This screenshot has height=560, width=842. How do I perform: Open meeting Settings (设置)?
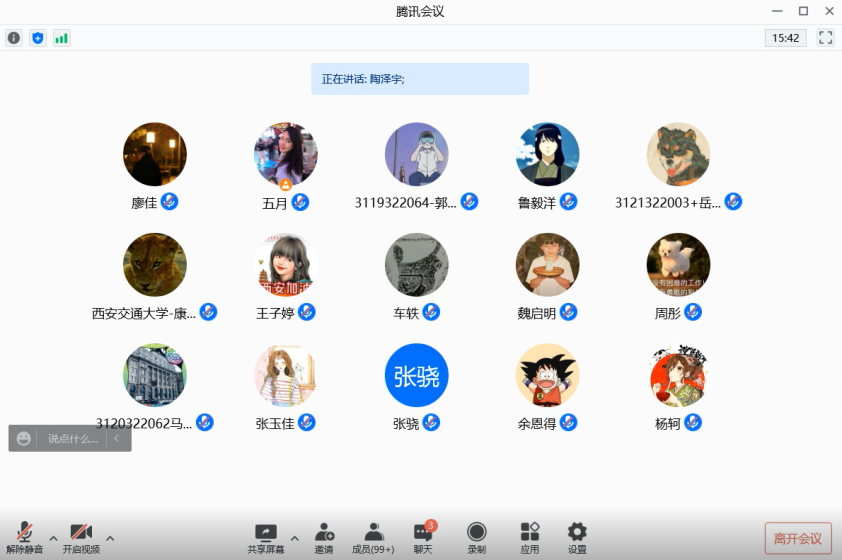577,538
